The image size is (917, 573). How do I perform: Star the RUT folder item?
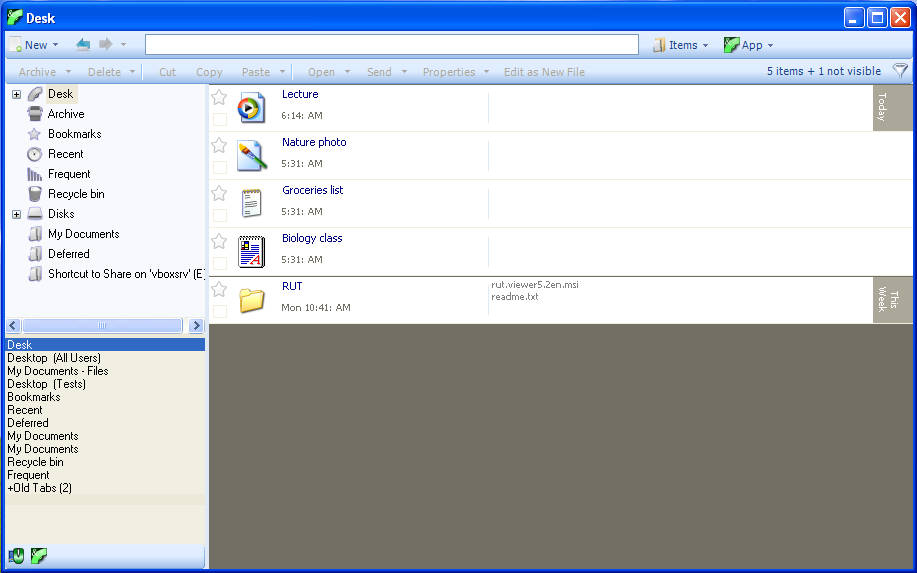tap(219, 288)
